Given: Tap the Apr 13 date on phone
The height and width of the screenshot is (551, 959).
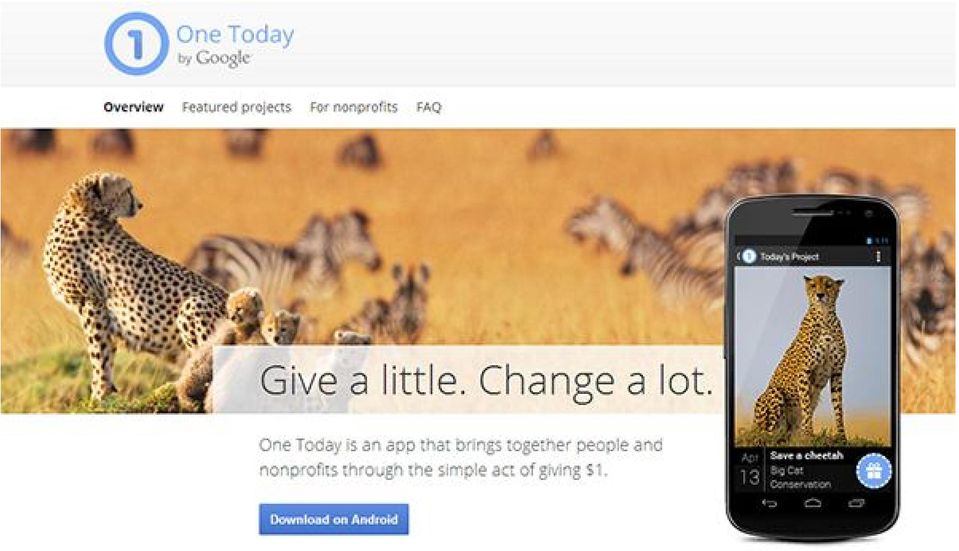Looking at the screenshot, I should (x=750, y=470).
